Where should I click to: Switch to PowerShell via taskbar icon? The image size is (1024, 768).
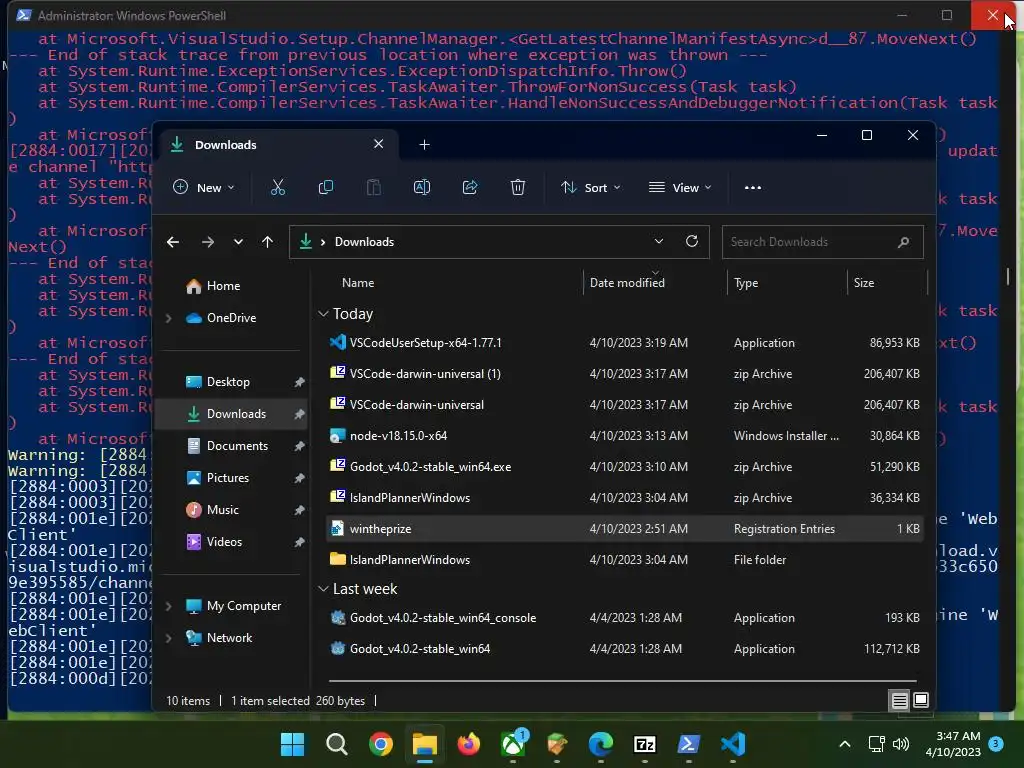pyautogui.click(x=688, y=744)
